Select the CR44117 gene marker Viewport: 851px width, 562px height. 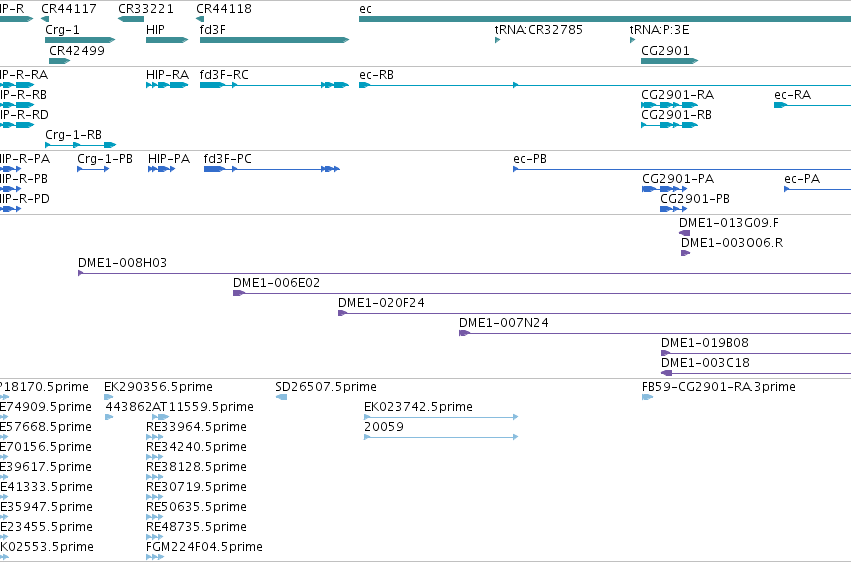point(45,20)
